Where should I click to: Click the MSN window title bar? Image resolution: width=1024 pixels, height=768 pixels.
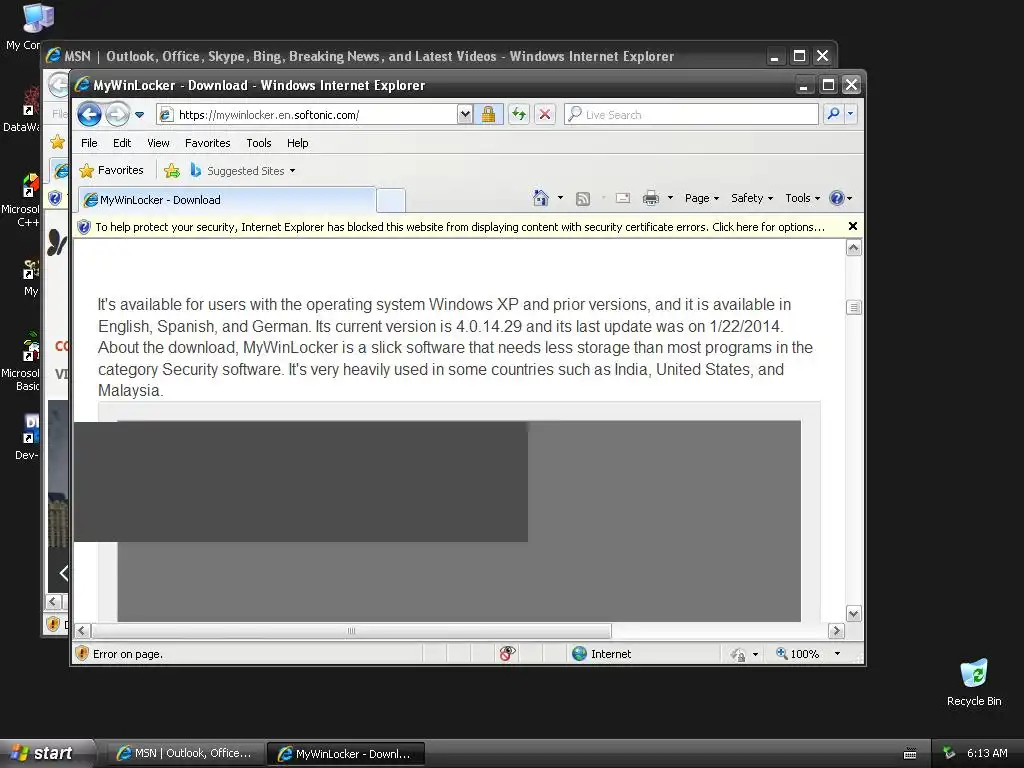(x=405, y=56)
